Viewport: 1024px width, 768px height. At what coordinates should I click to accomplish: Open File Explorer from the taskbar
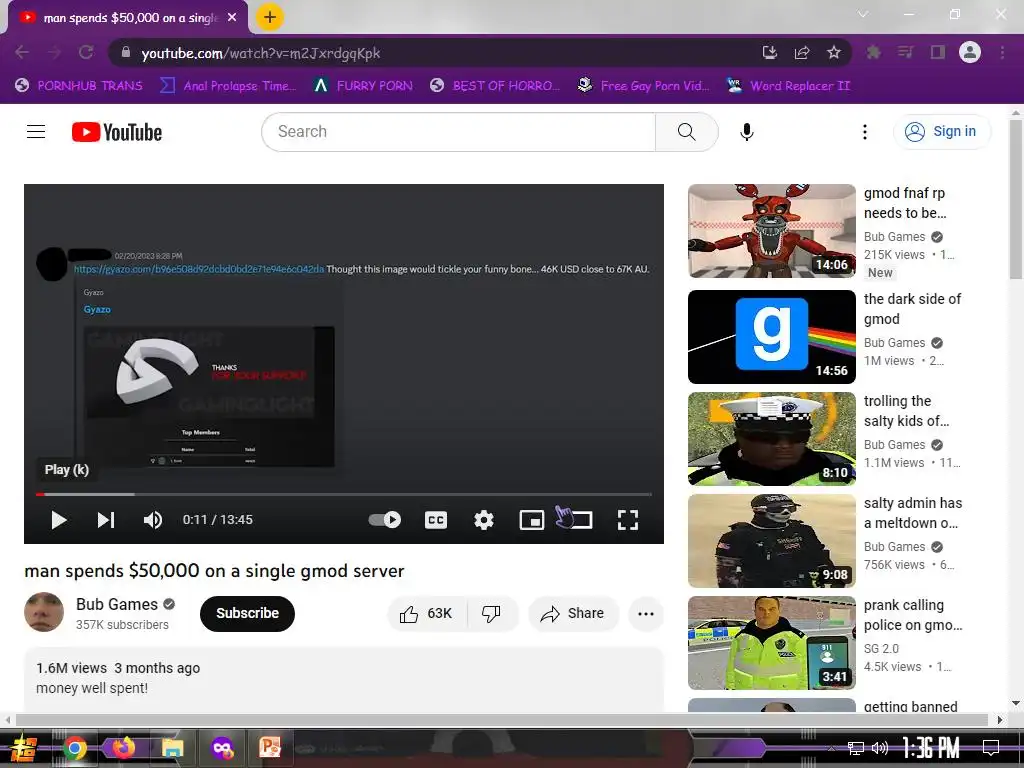coord(172,748)
